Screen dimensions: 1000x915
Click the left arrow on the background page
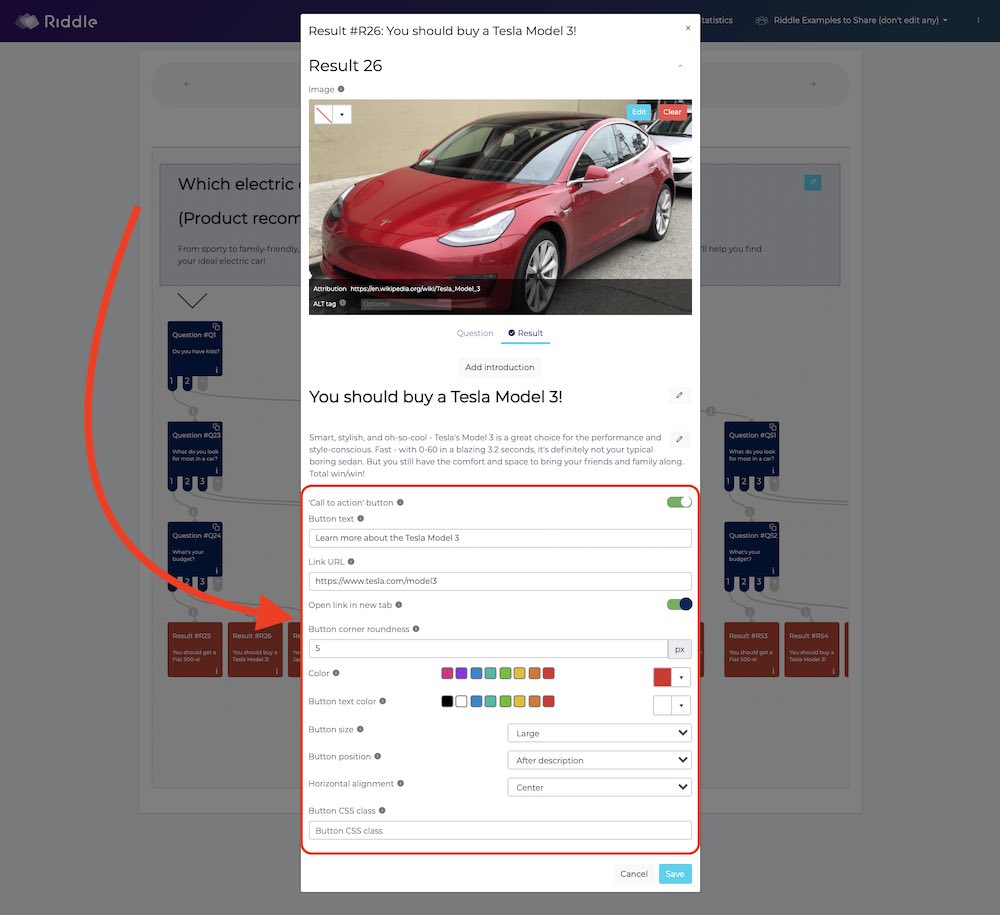187,84
